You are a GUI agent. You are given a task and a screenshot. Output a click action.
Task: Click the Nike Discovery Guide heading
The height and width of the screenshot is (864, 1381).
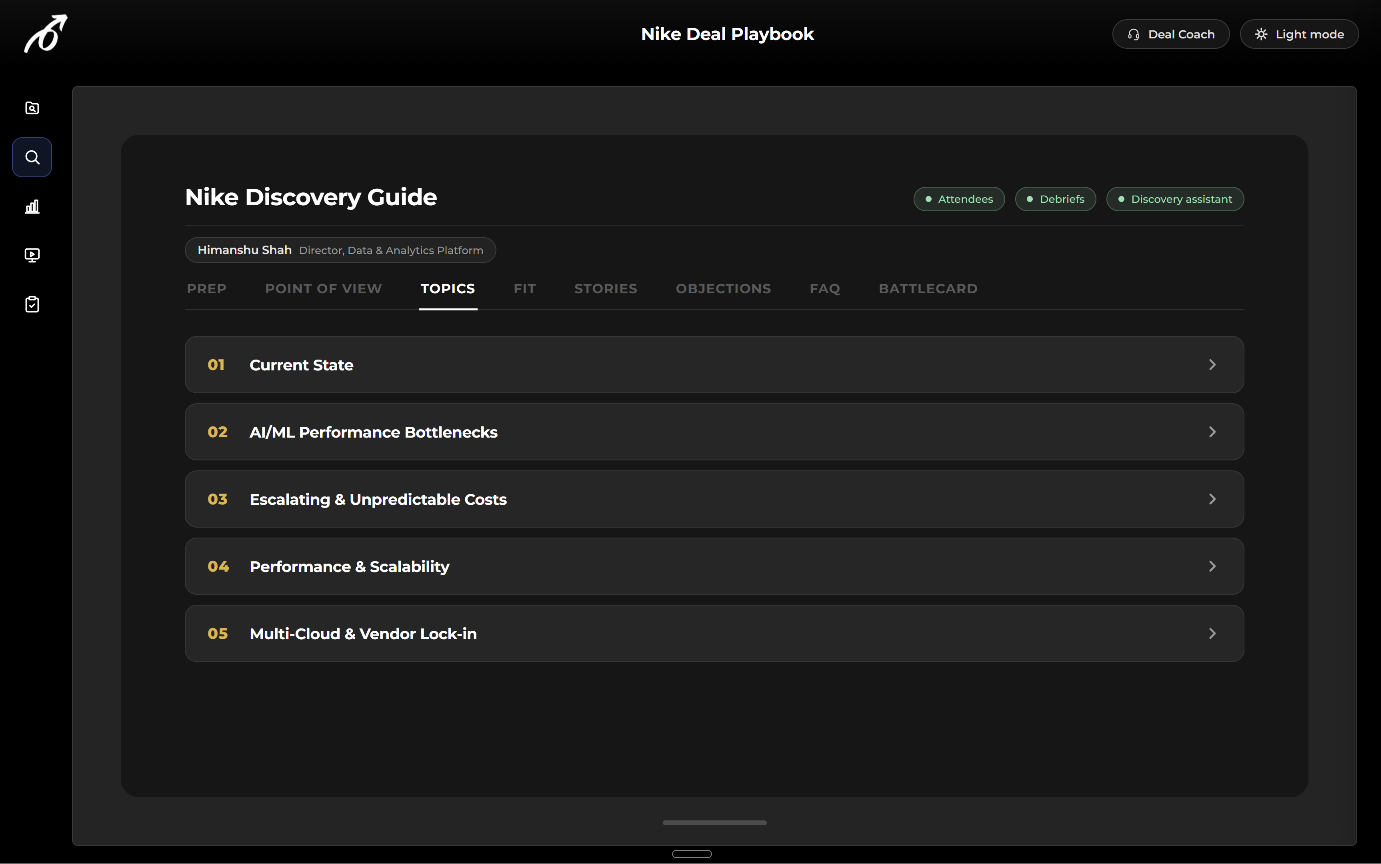click(311, 197)
